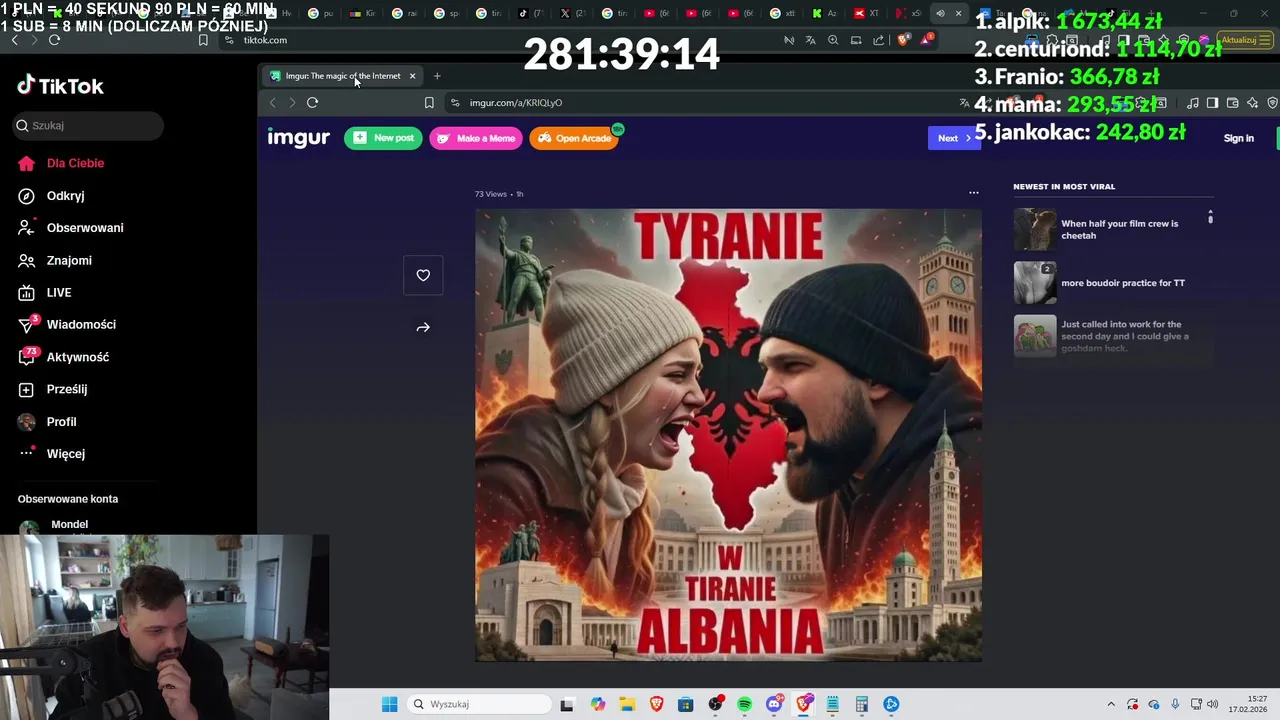Screen dimensions: 1280x720
Task: Go back in the Imgur browser window
Action: pyautogui.click(x=272, y=102)
